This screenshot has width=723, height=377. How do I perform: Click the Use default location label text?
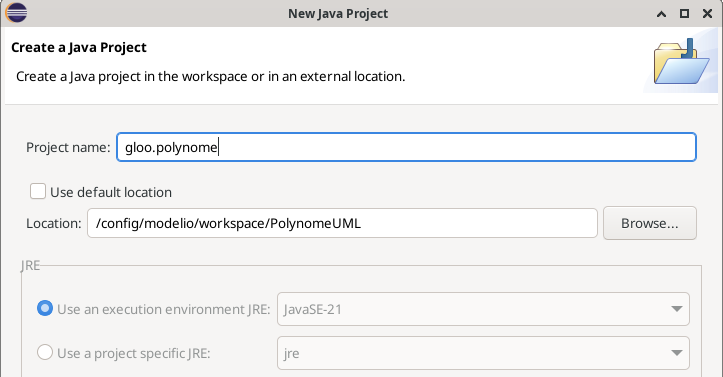click(x=111, y=192)
